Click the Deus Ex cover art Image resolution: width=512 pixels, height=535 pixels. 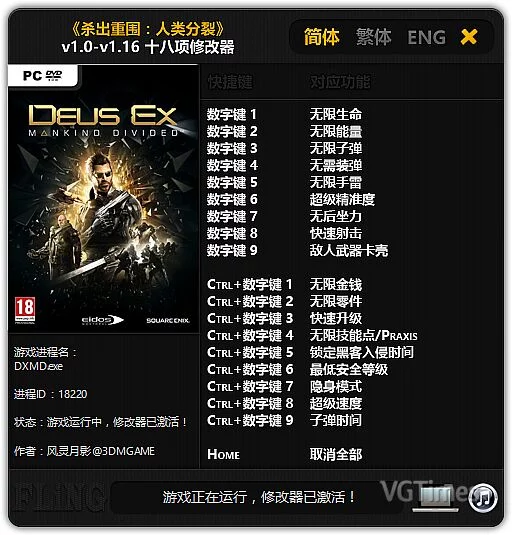point(104,199)
